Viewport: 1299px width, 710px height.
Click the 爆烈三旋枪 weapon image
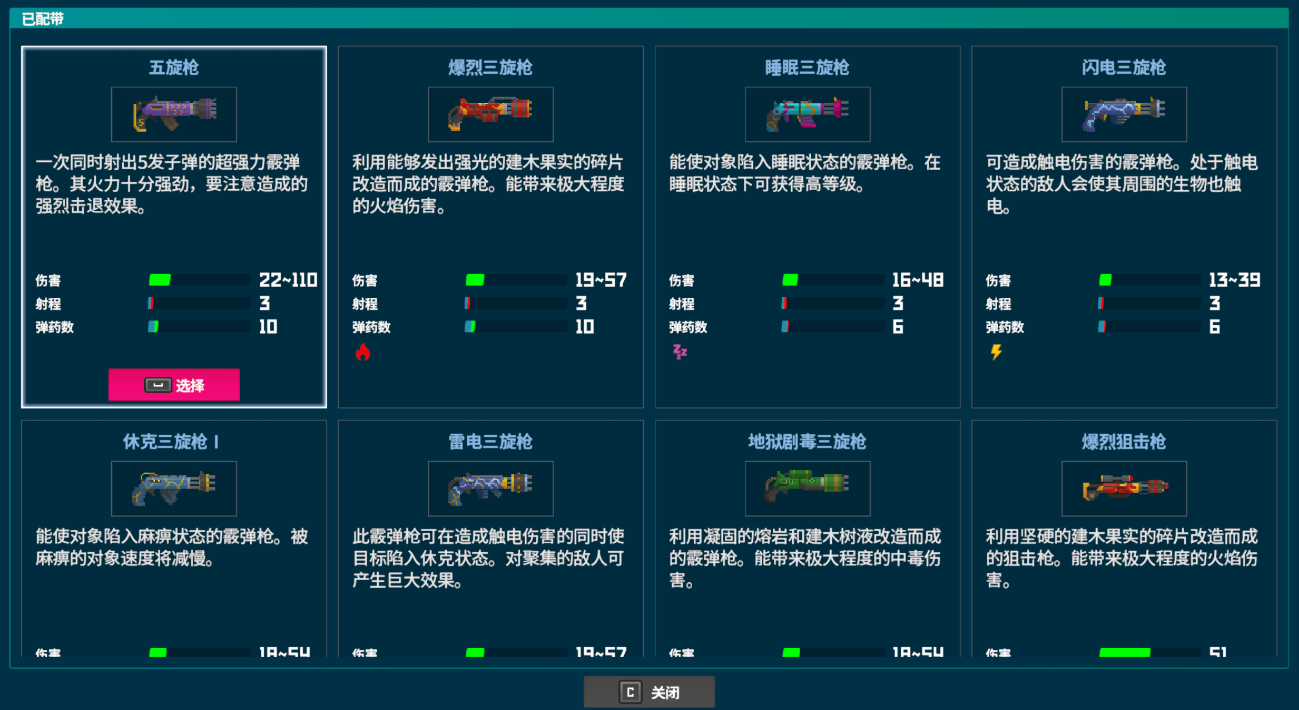(x=490, y=113)
